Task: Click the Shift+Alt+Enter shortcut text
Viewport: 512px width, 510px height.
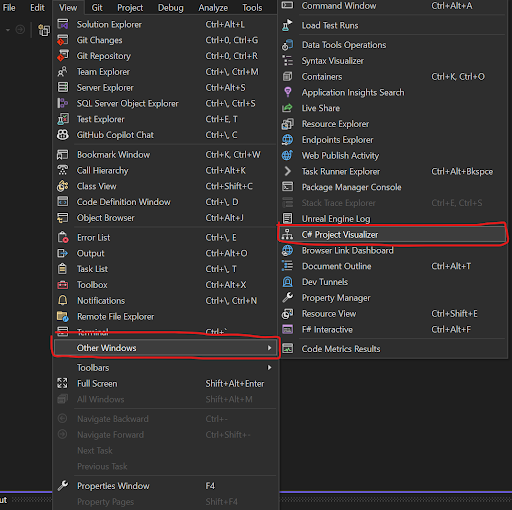Action: tap(235, 384)
